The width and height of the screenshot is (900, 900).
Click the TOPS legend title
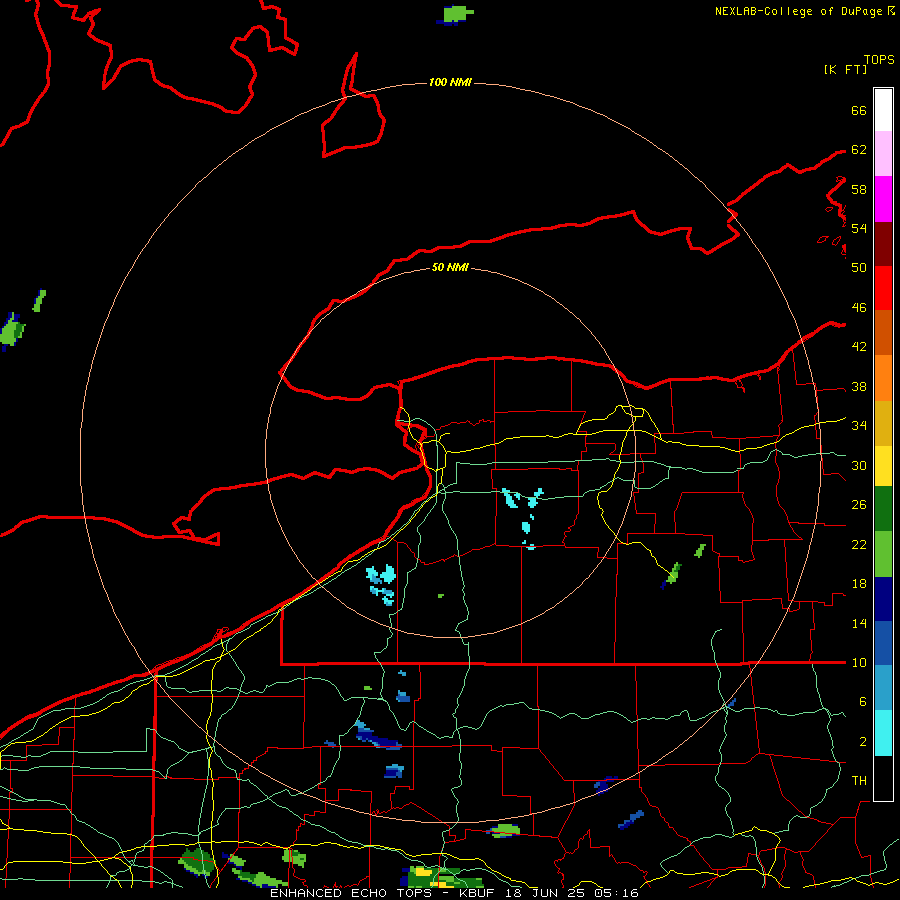click(879, 59)
